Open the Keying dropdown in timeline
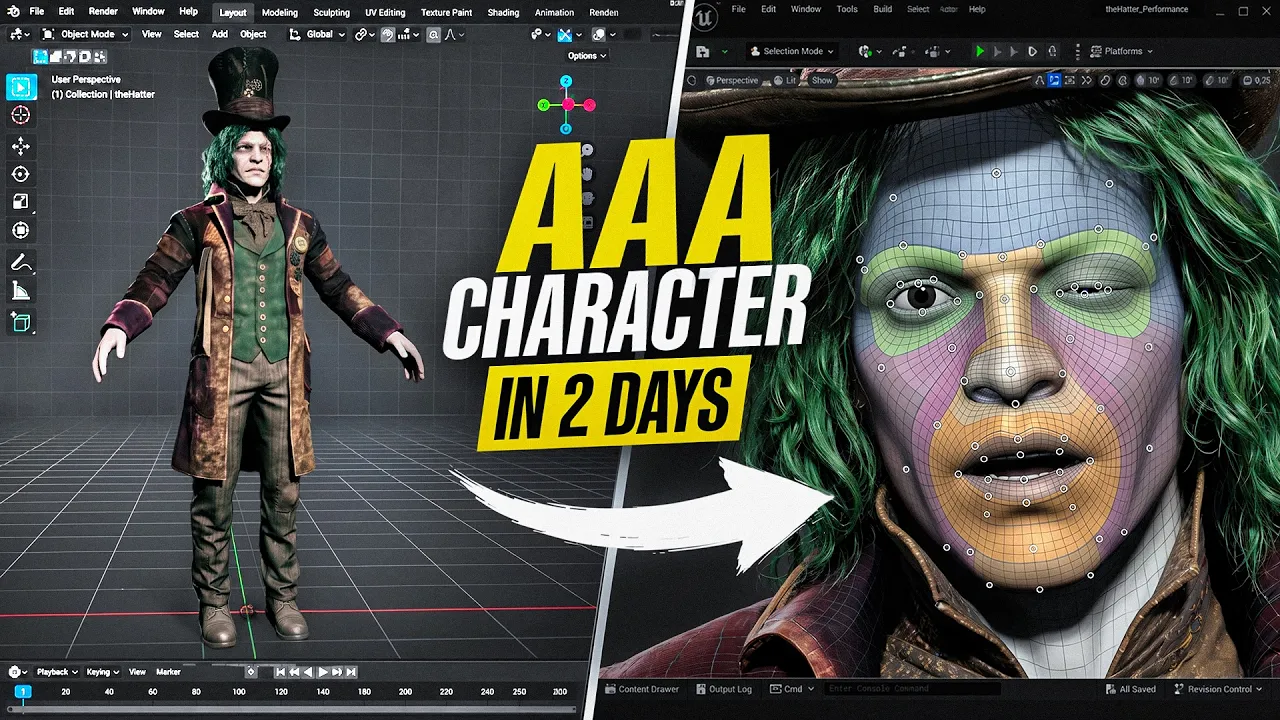Screen dimensions: 1280x720 click(103, 672)
